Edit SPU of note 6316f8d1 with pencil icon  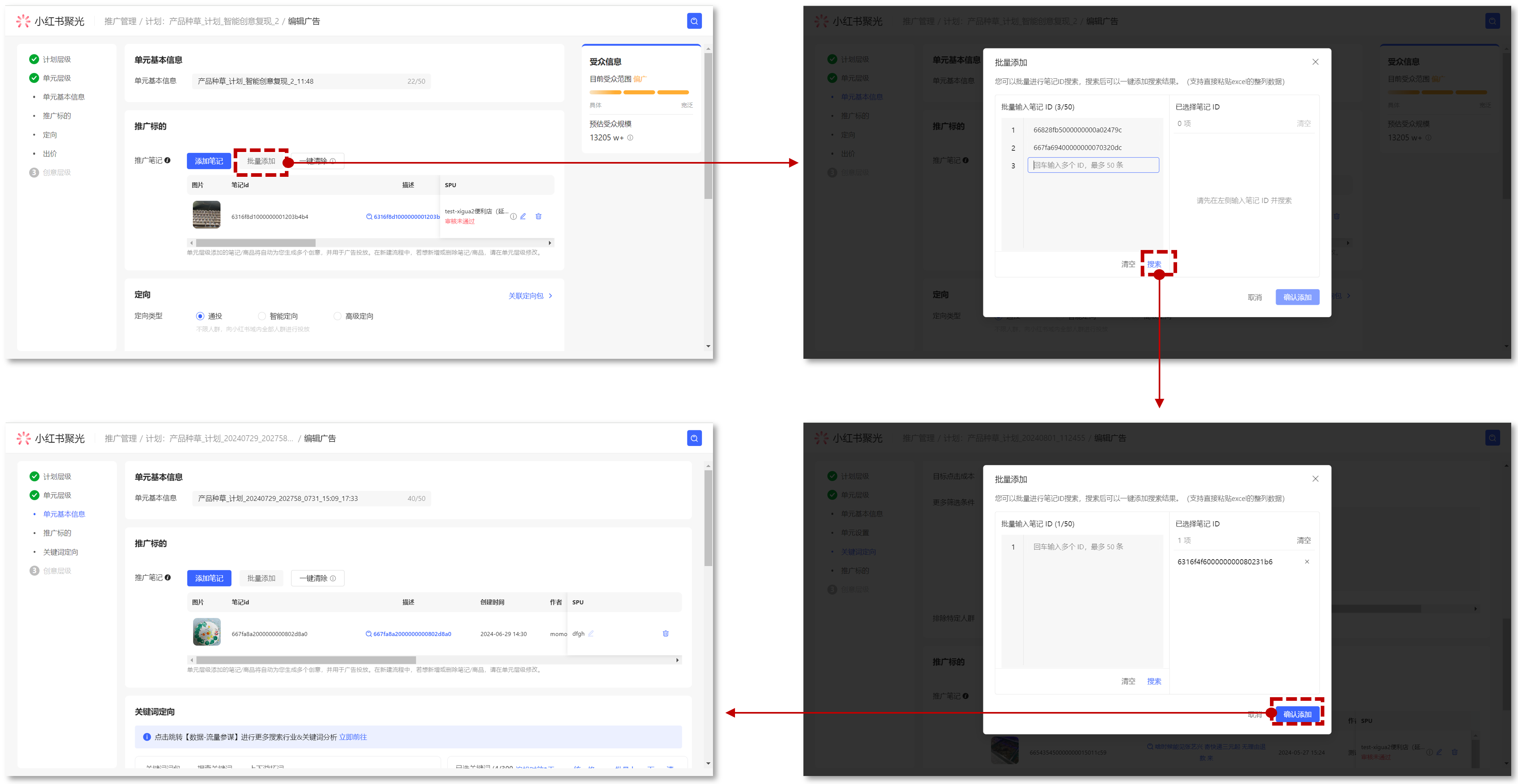[523, 216]
